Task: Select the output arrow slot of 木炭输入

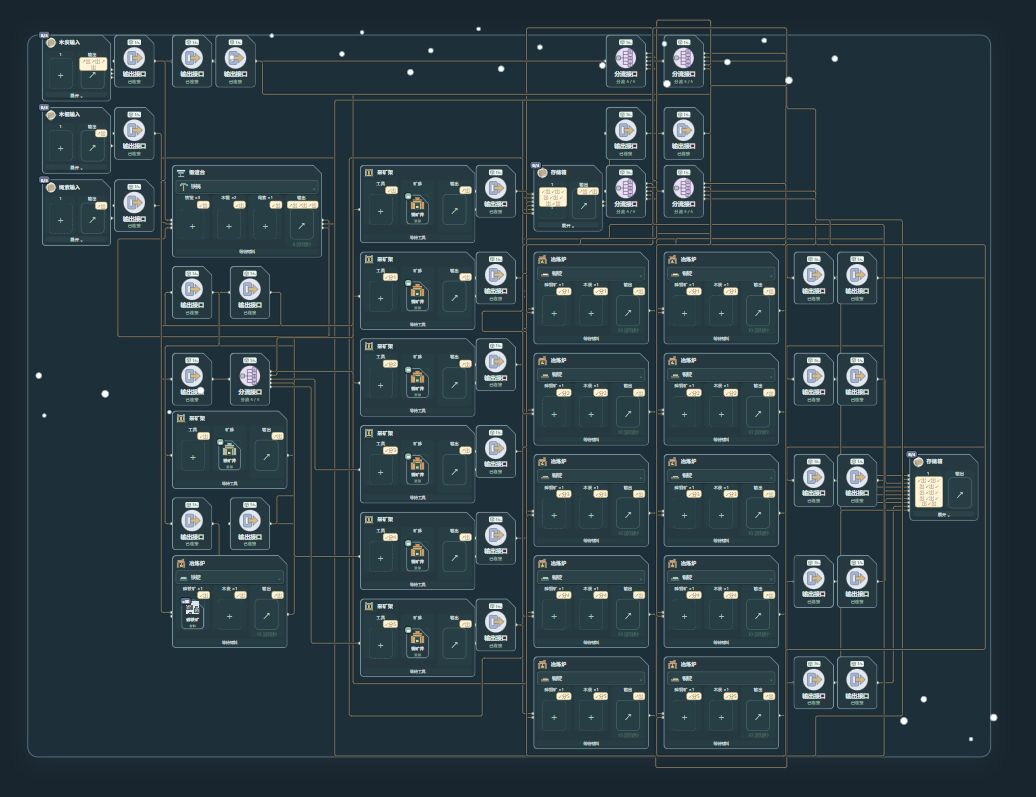Action: [x=92, y=75]
